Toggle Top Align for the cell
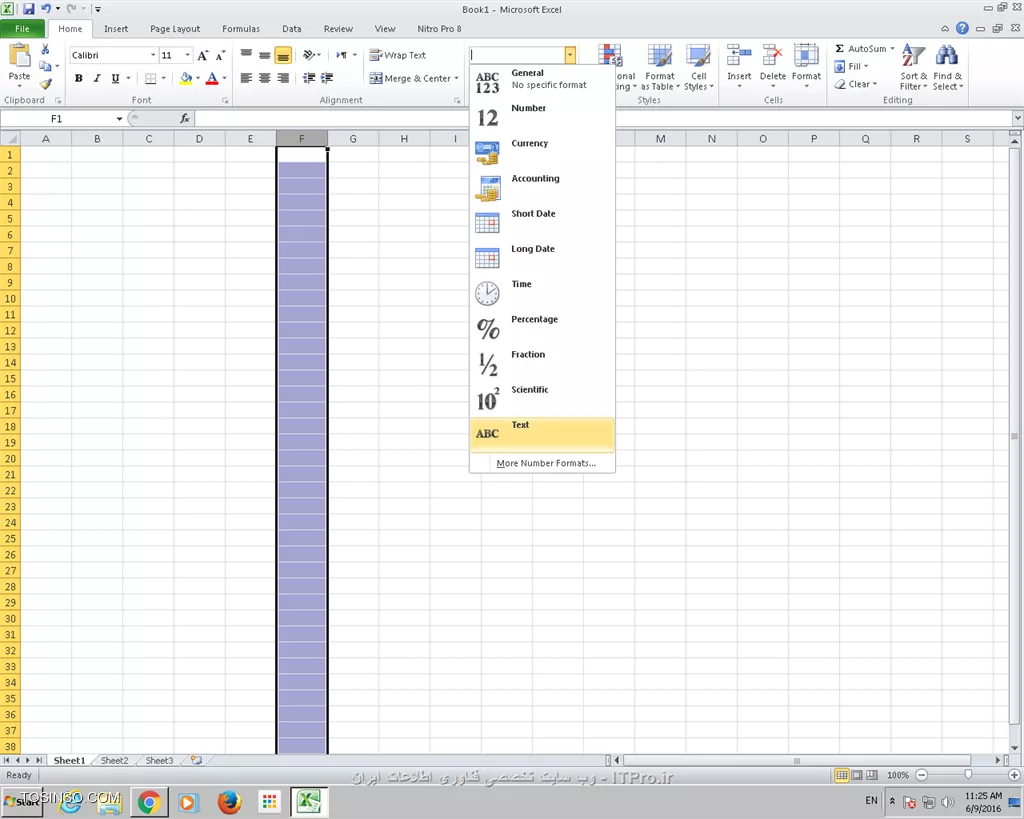Viewport: 1024px width, 819px height. pos(246,56)
